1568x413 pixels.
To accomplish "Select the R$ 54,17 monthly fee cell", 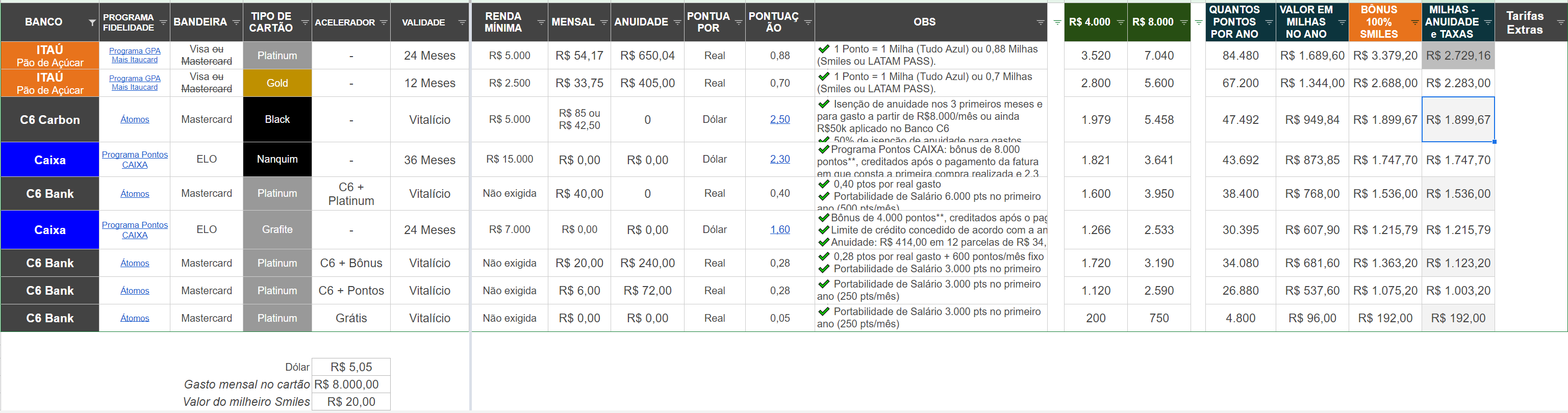I will pyautogui.click(x=579, y=56).
